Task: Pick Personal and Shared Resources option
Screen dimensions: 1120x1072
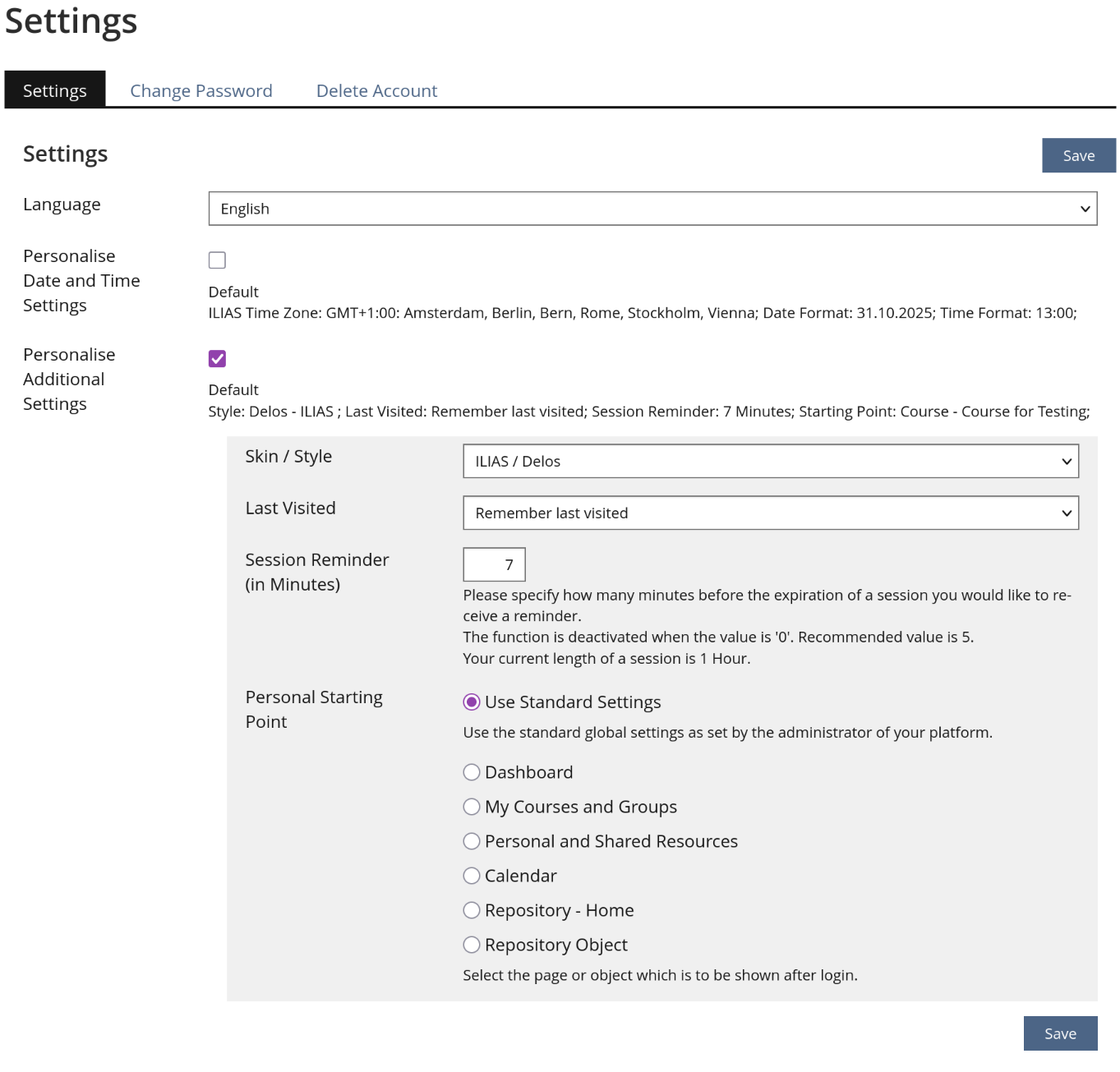Action: coord(472,841)
